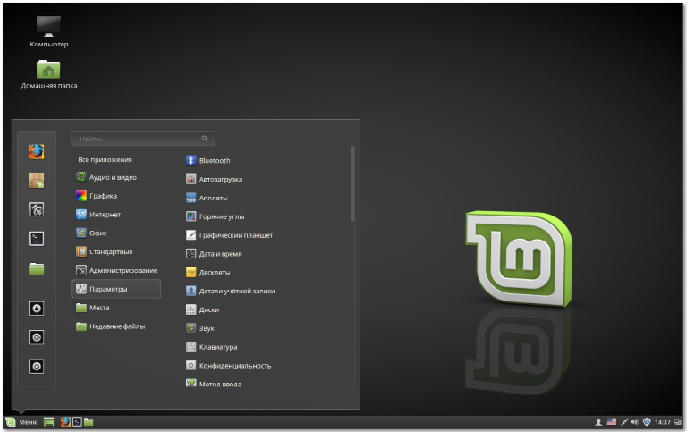Click the shutdown icon at the sidebar bottom
This screenshot has width=687, height=432.
[37, 367]
